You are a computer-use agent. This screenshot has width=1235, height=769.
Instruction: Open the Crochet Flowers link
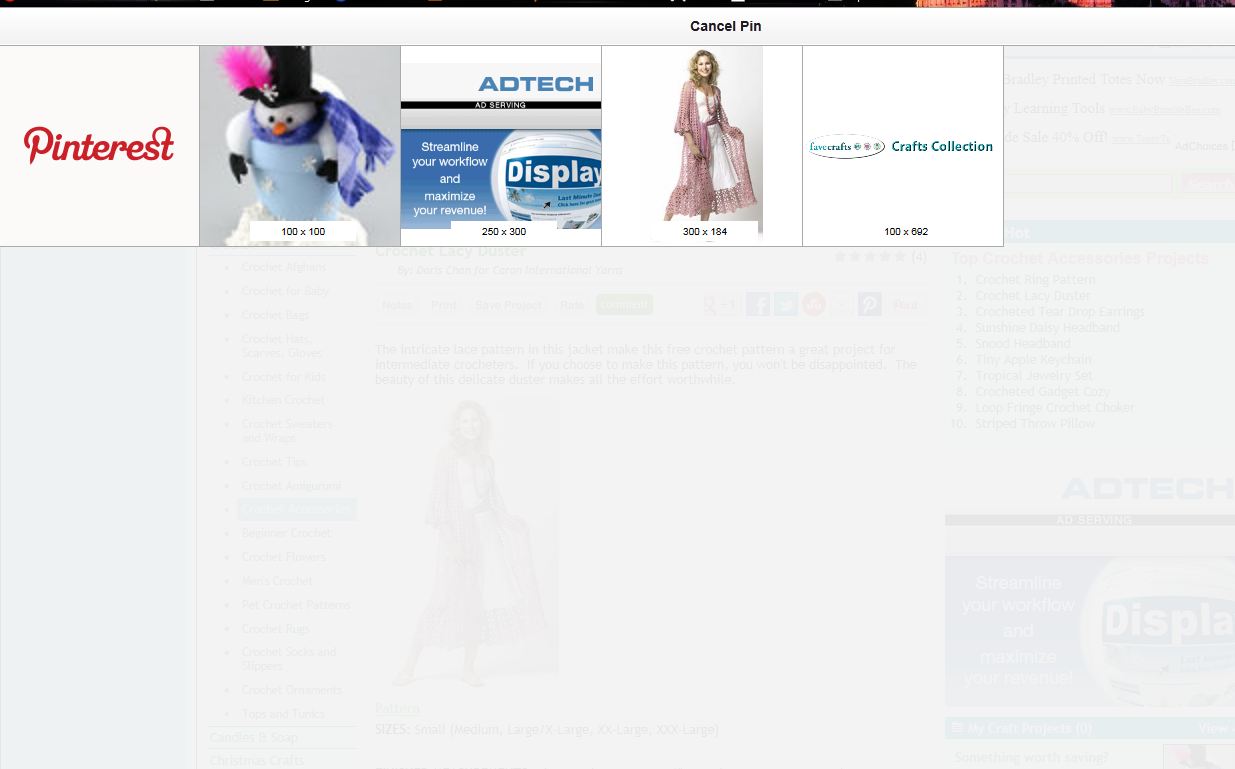pyautogui.click(x=283, y=557)
